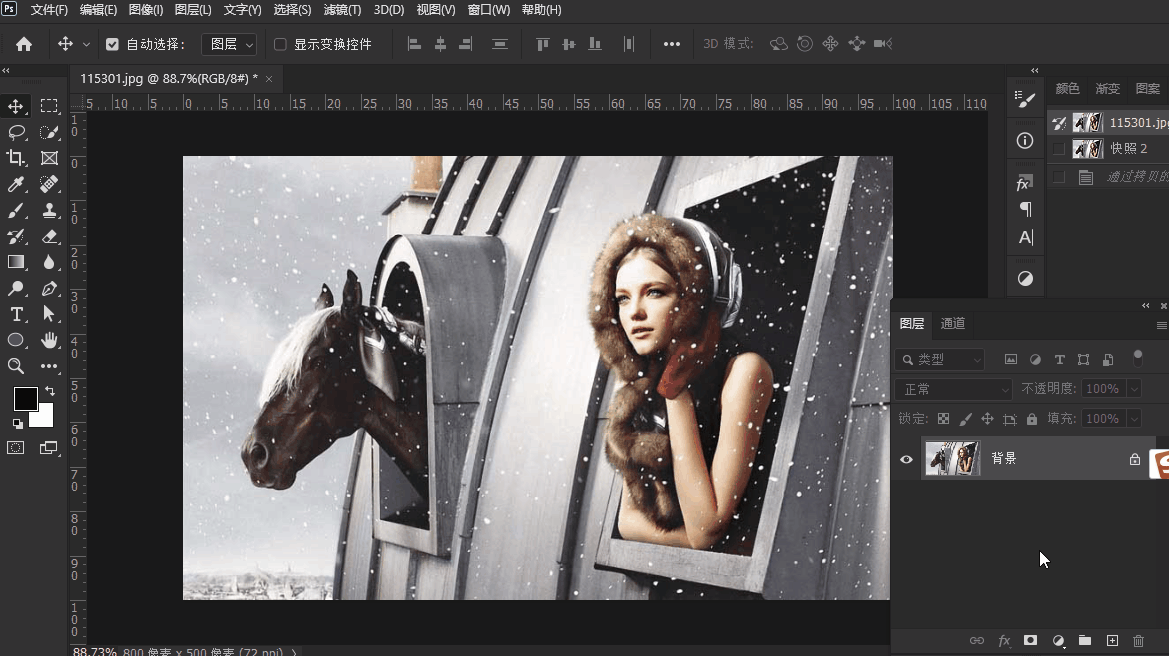Open the Edit Toolbar three-dots menu
1169x656 pixels.
49,366
